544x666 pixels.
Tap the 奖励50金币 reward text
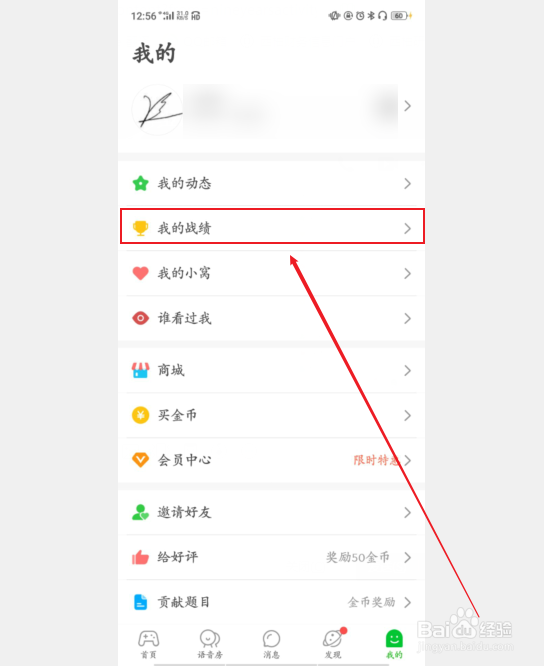click(x=358, y=557)
